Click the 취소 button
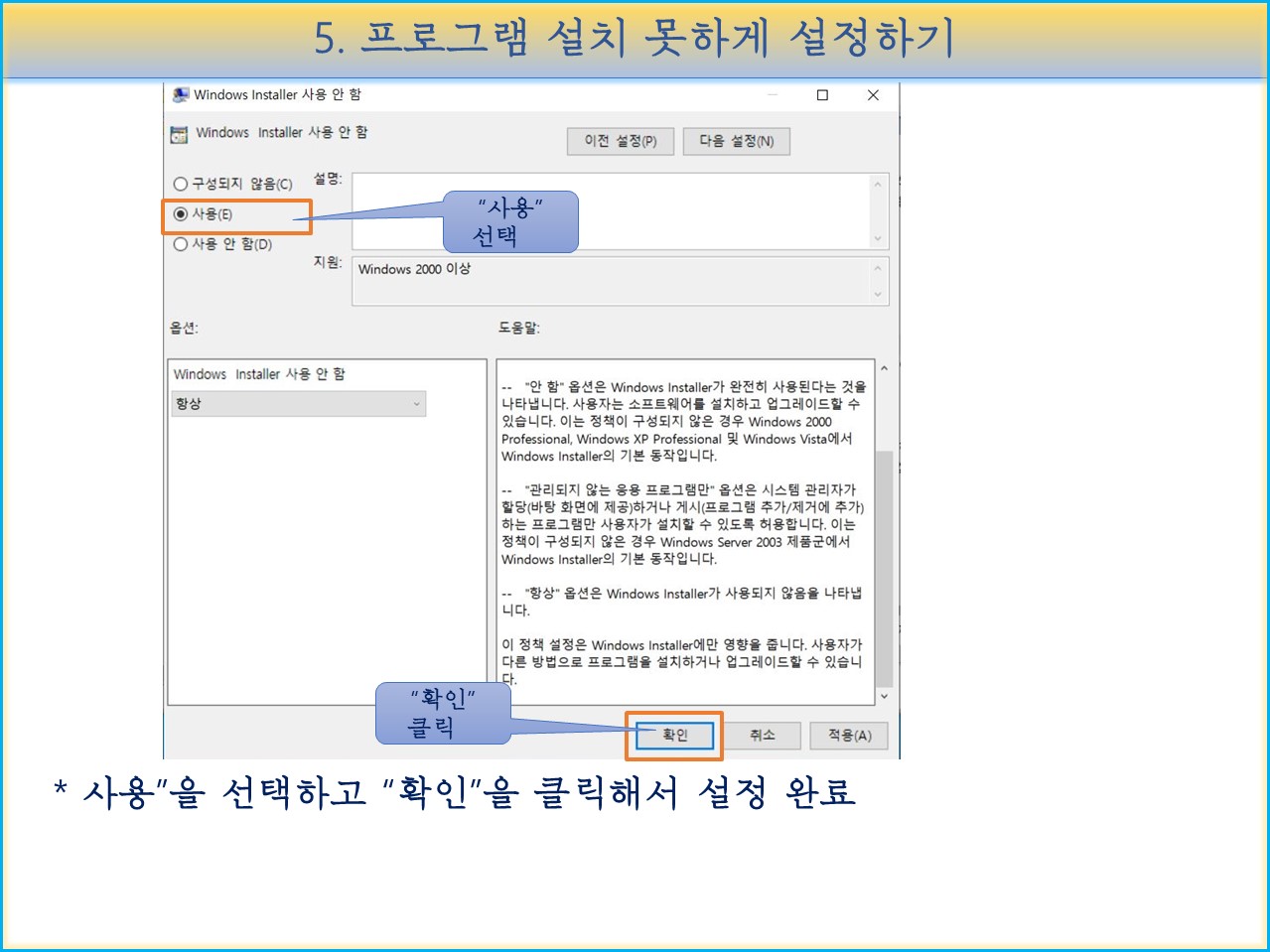1270x952 pixels. click(763, 736)
